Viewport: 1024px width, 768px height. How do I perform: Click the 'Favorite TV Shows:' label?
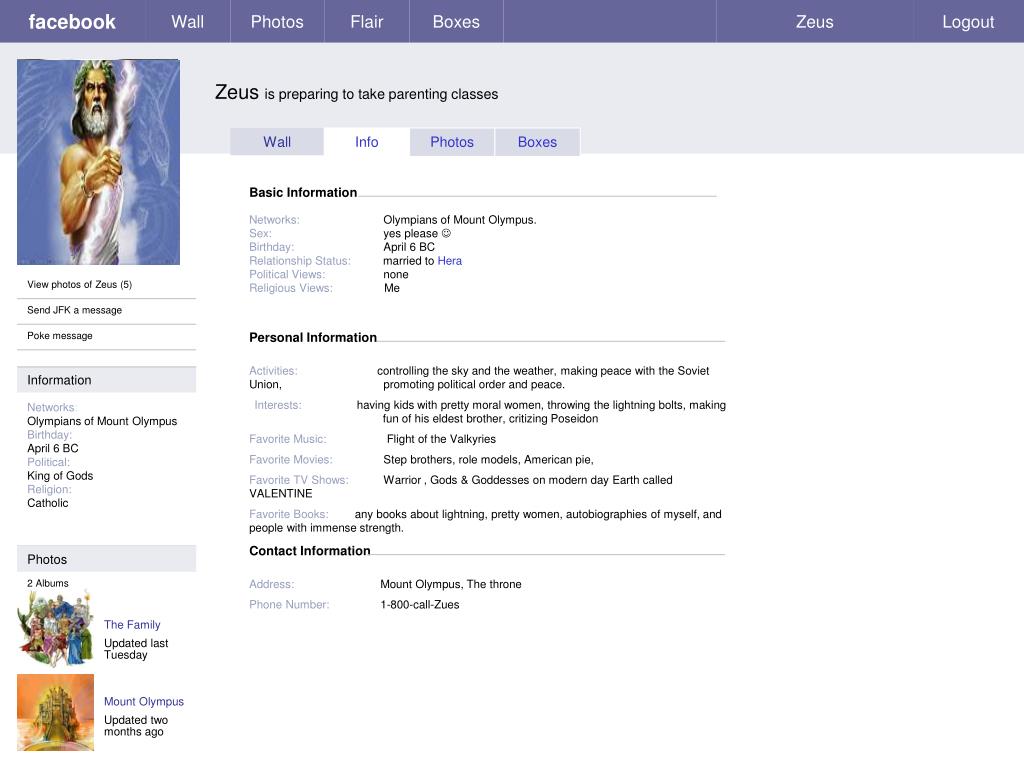(x=298, y=480)
